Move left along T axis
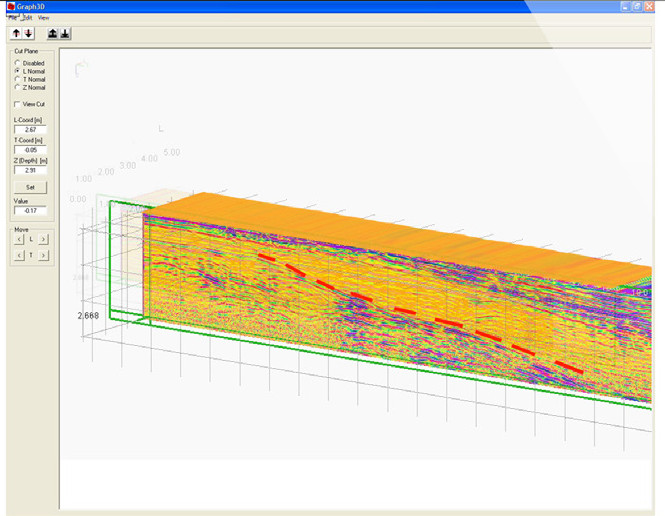665x516 pixels. click(19, 256)
